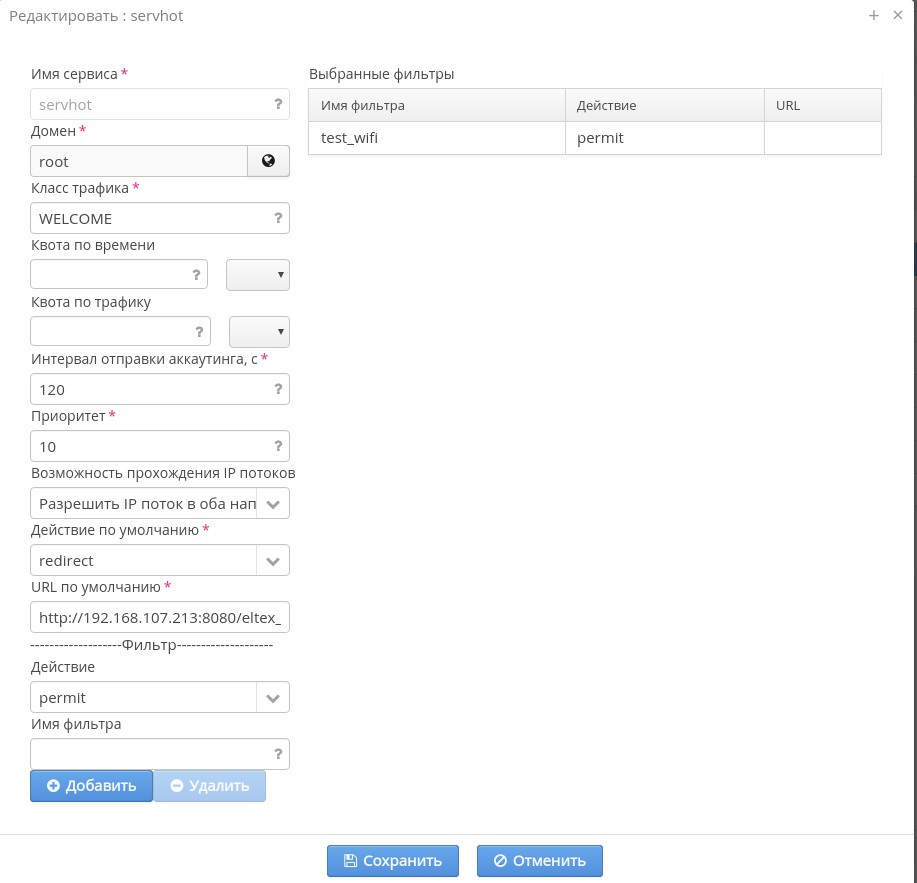The width and height of the screenshot is (917, 883).
Task: Expand the filter Действие permit dropdown
Action: 273,697
